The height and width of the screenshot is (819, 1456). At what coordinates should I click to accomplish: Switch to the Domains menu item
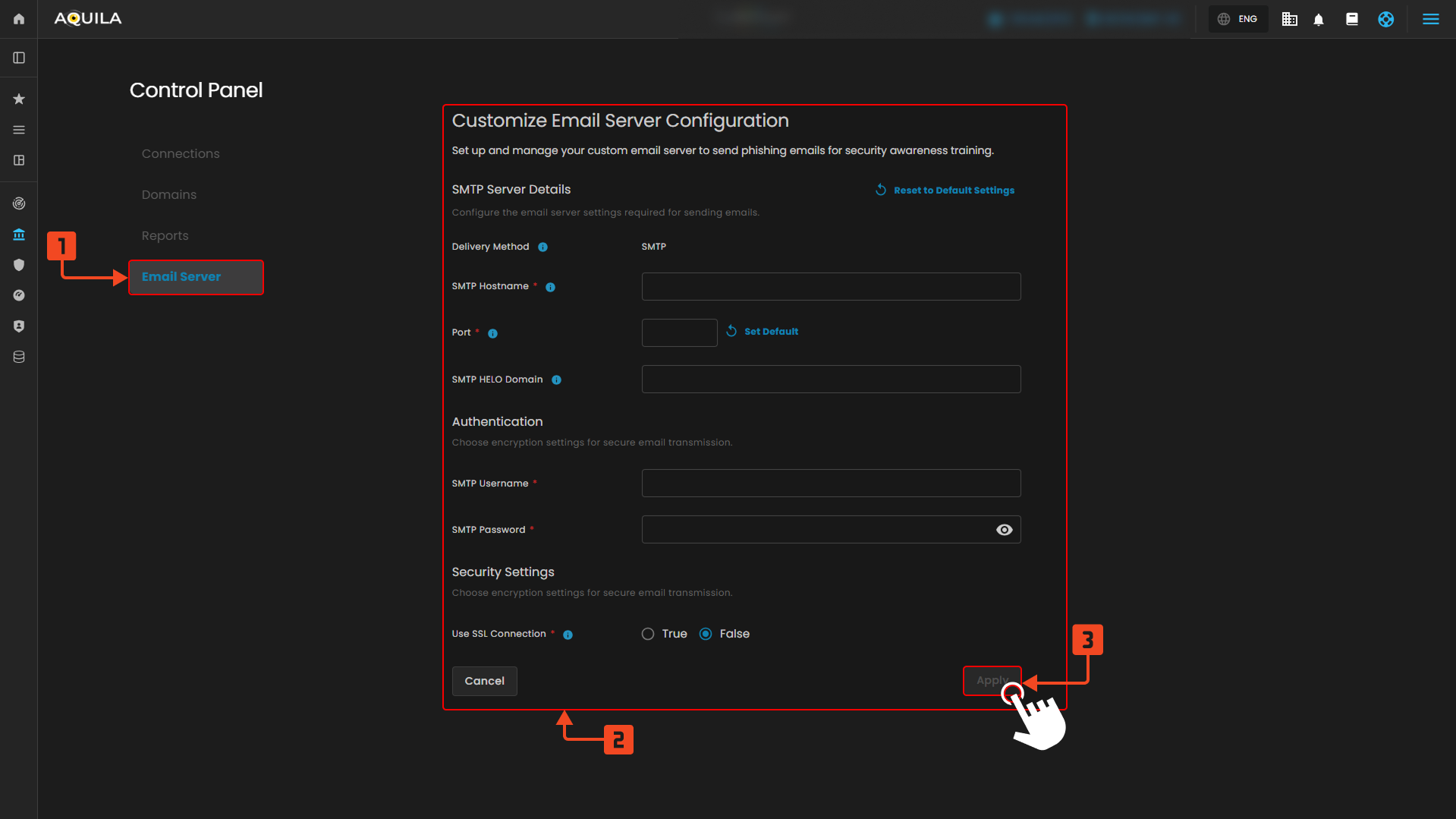pyautogui.click(x=169, y=195)
